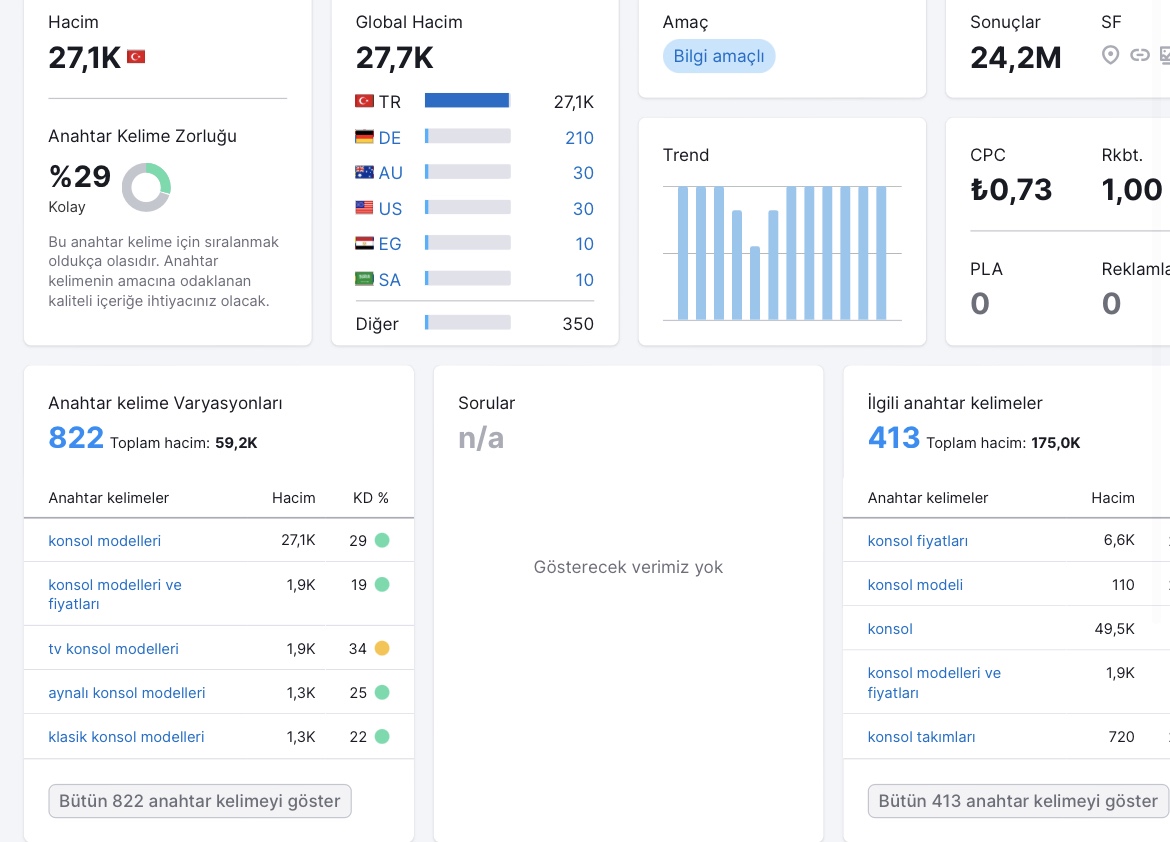This screenshot has height=842, width=1170.
Task: Open the 822 variations count link
Action: pos(76,438)
